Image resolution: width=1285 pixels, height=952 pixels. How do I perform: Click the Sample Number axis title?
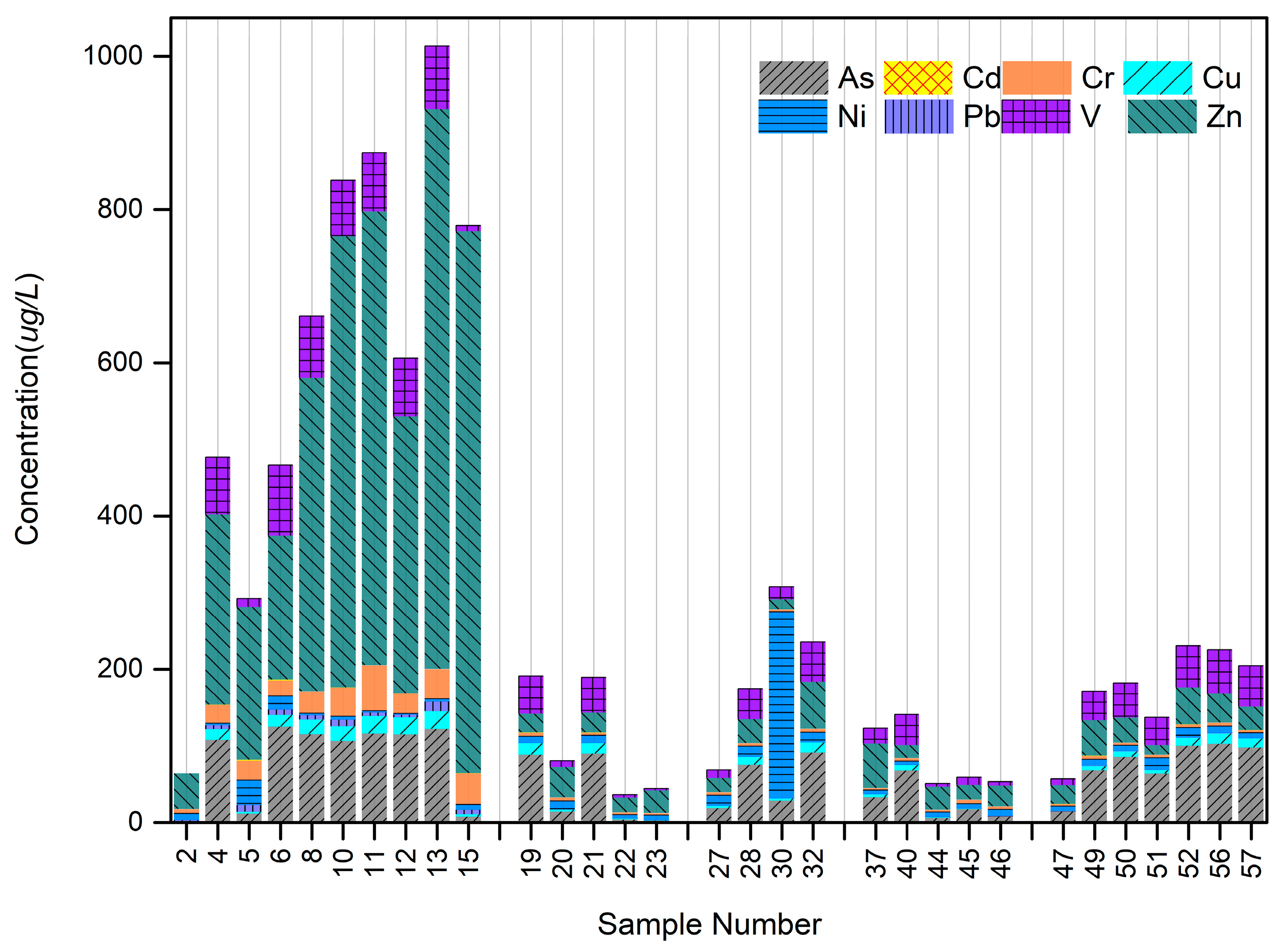click(709, 924)
